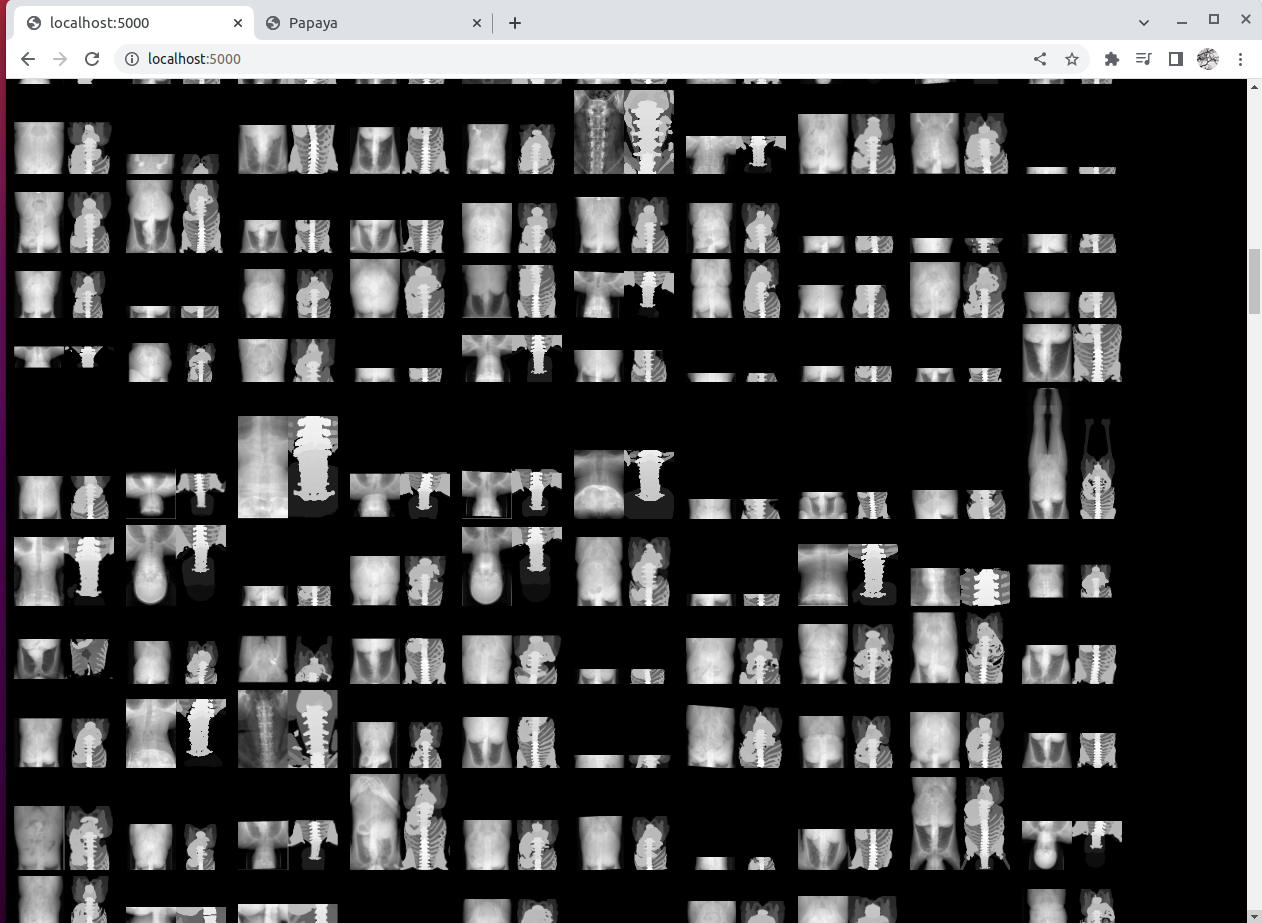Click the vertical scrollbar thumb
Viewport: 1262px width, 923px height.
point(1254,282)
